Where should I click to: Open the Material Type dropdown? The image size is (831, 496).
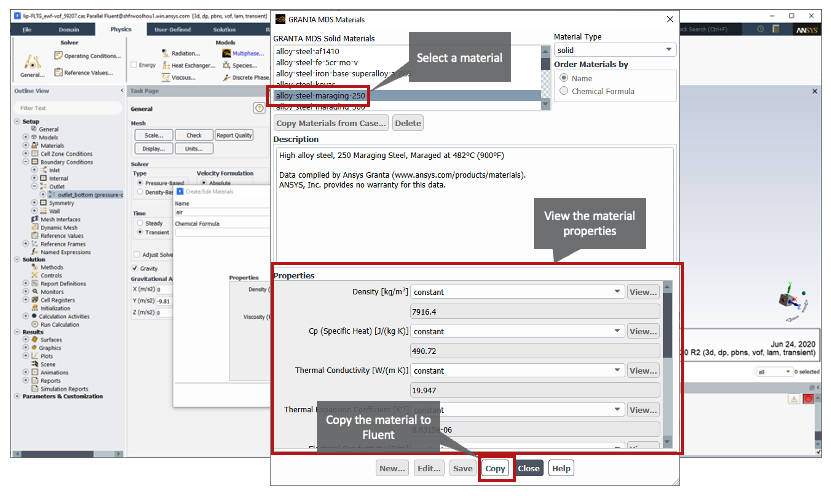pos(614,49)
